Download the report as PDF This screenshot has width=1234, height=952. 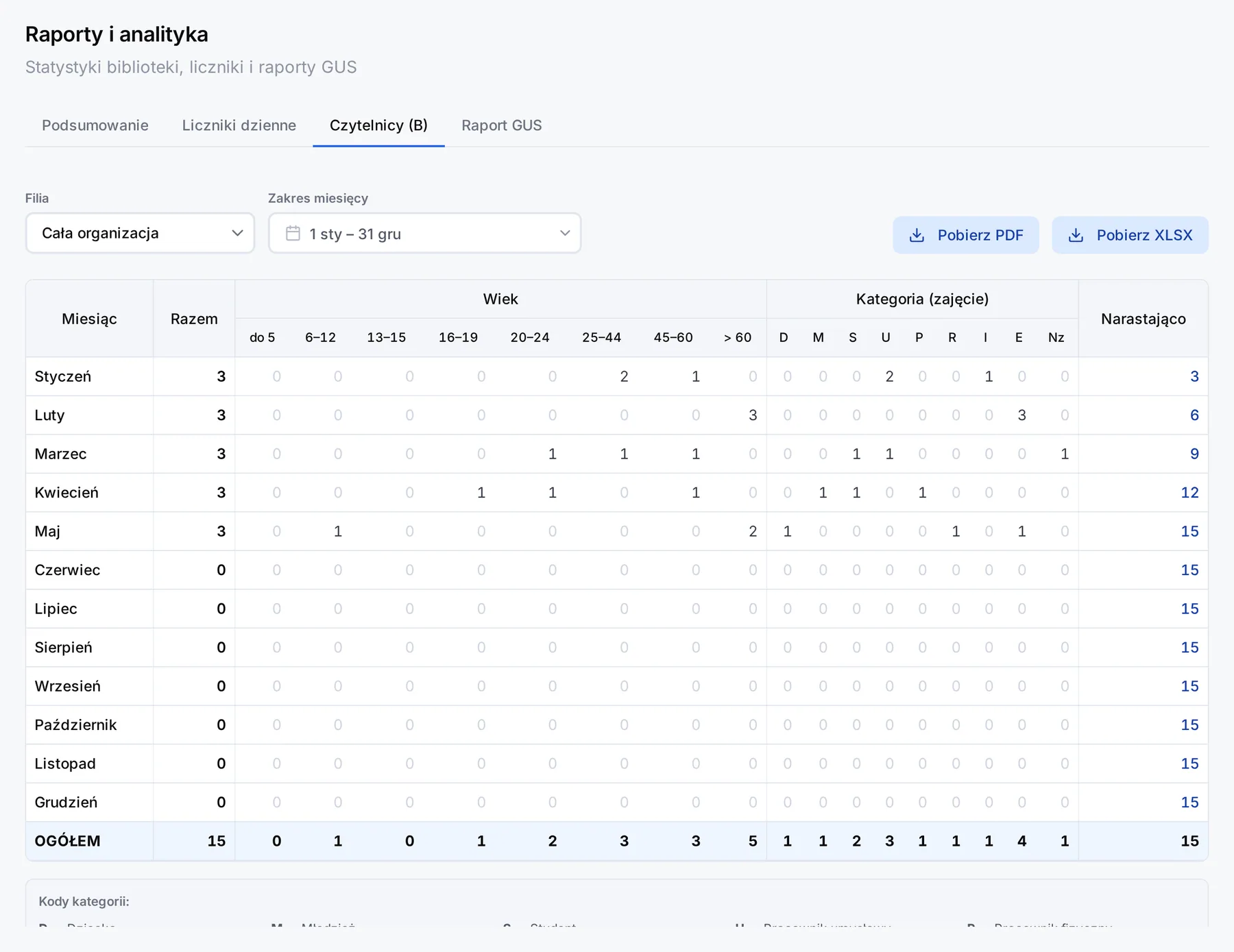pyautogui.click(x=966, y=235)
